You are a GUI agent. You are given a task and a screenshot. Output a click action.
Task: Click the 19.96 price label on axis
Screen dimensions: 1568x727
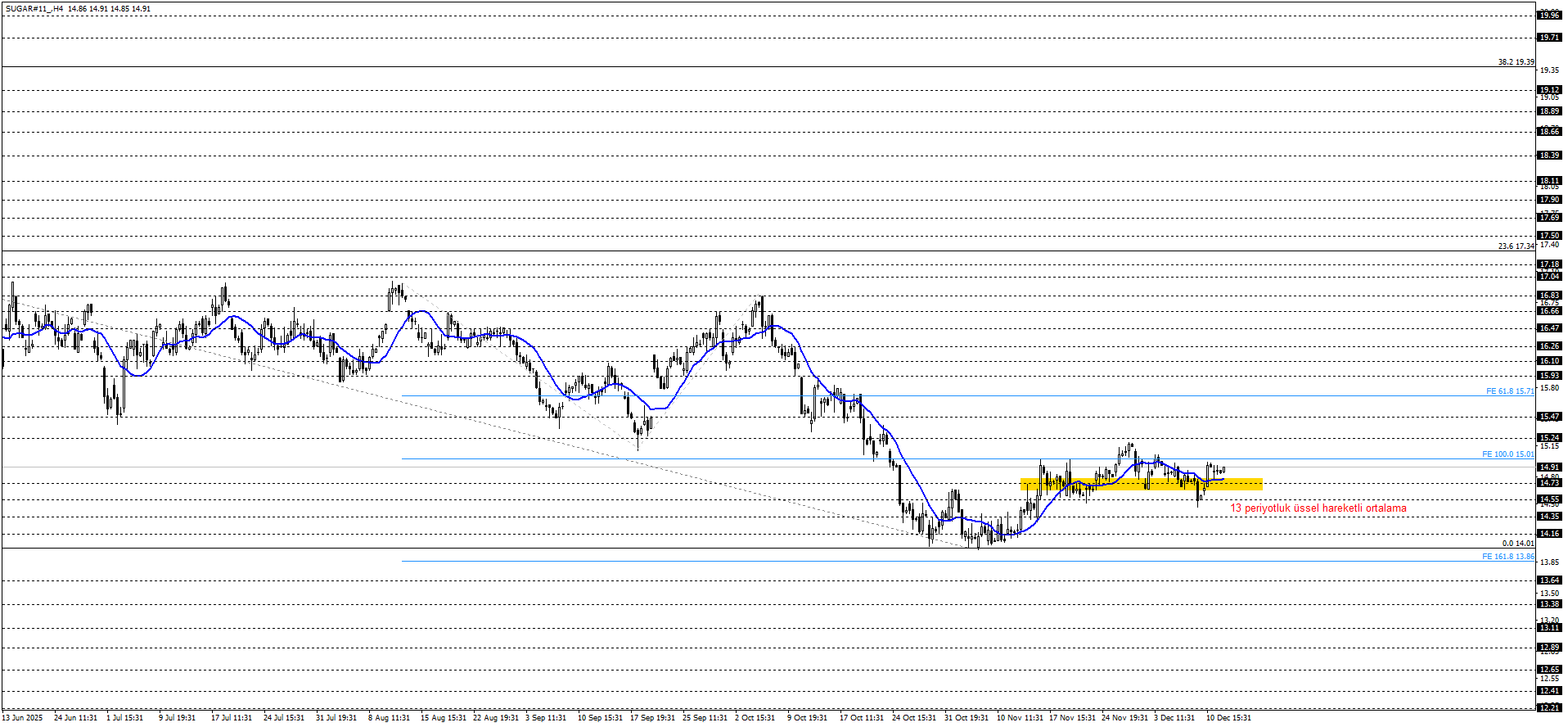[1549, 15]
